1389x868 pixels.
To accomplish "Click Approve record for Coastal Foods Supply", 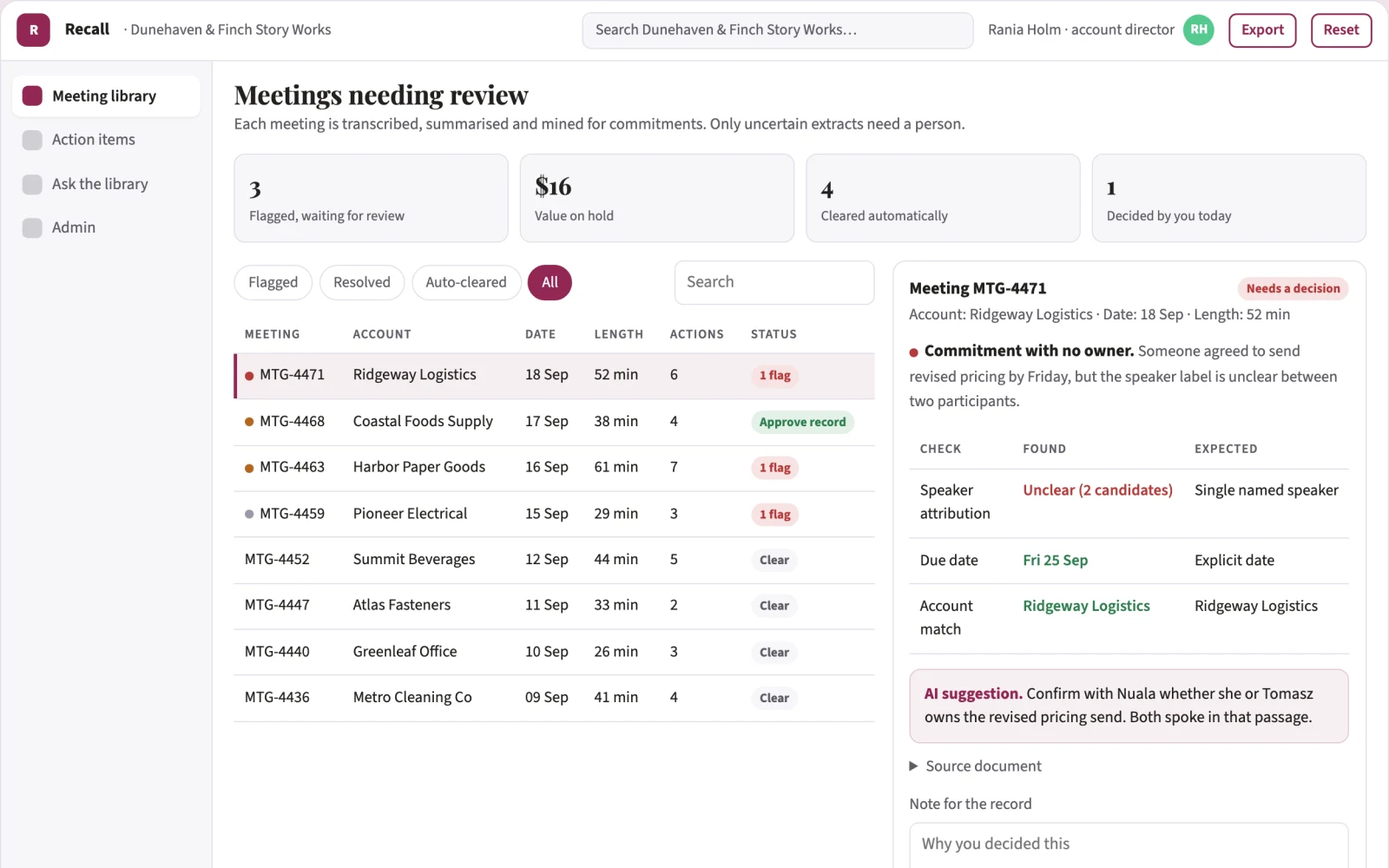I will [802, 422].
